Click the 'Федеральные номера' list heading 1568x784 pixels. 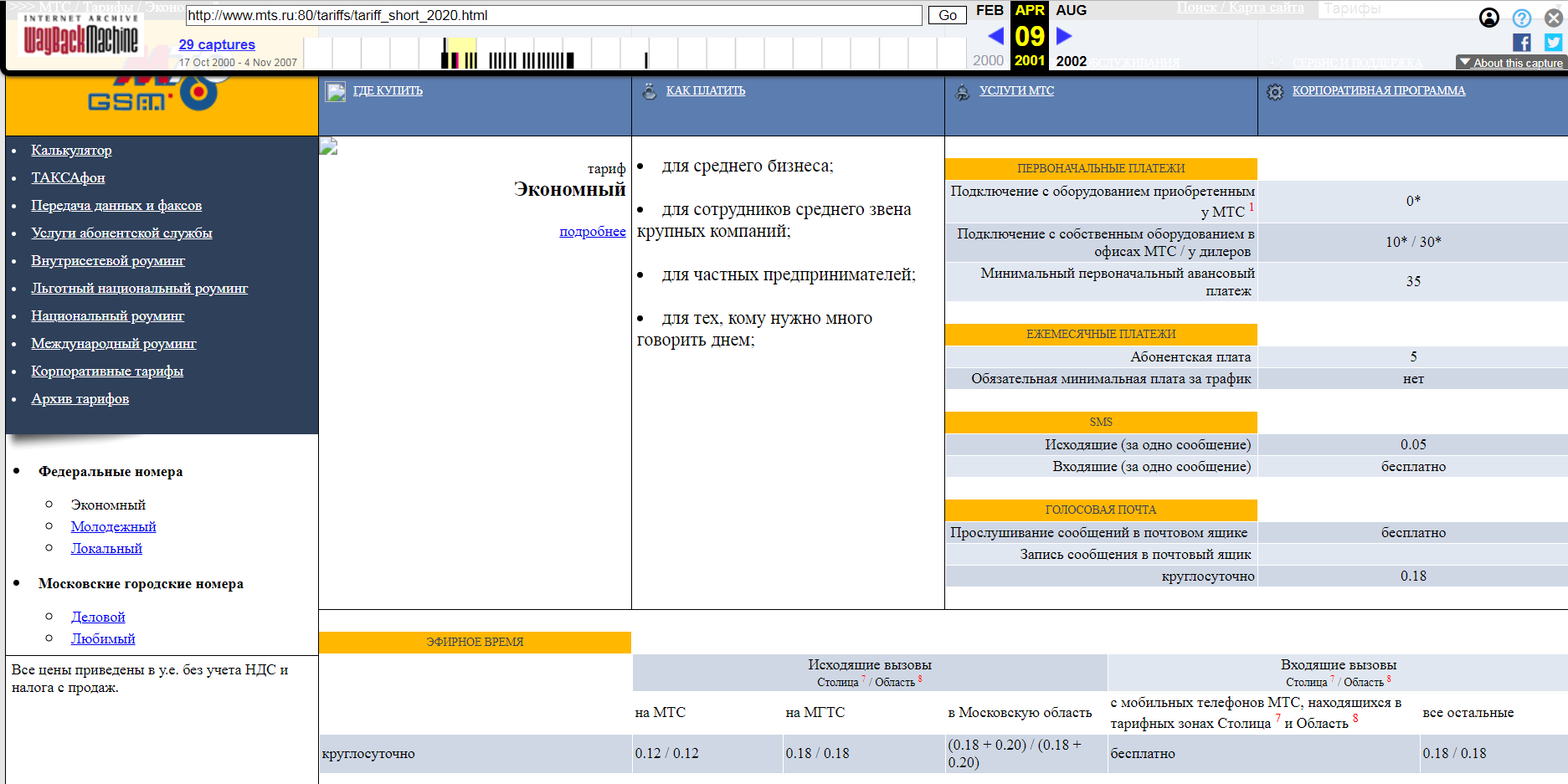coord(111,471)
